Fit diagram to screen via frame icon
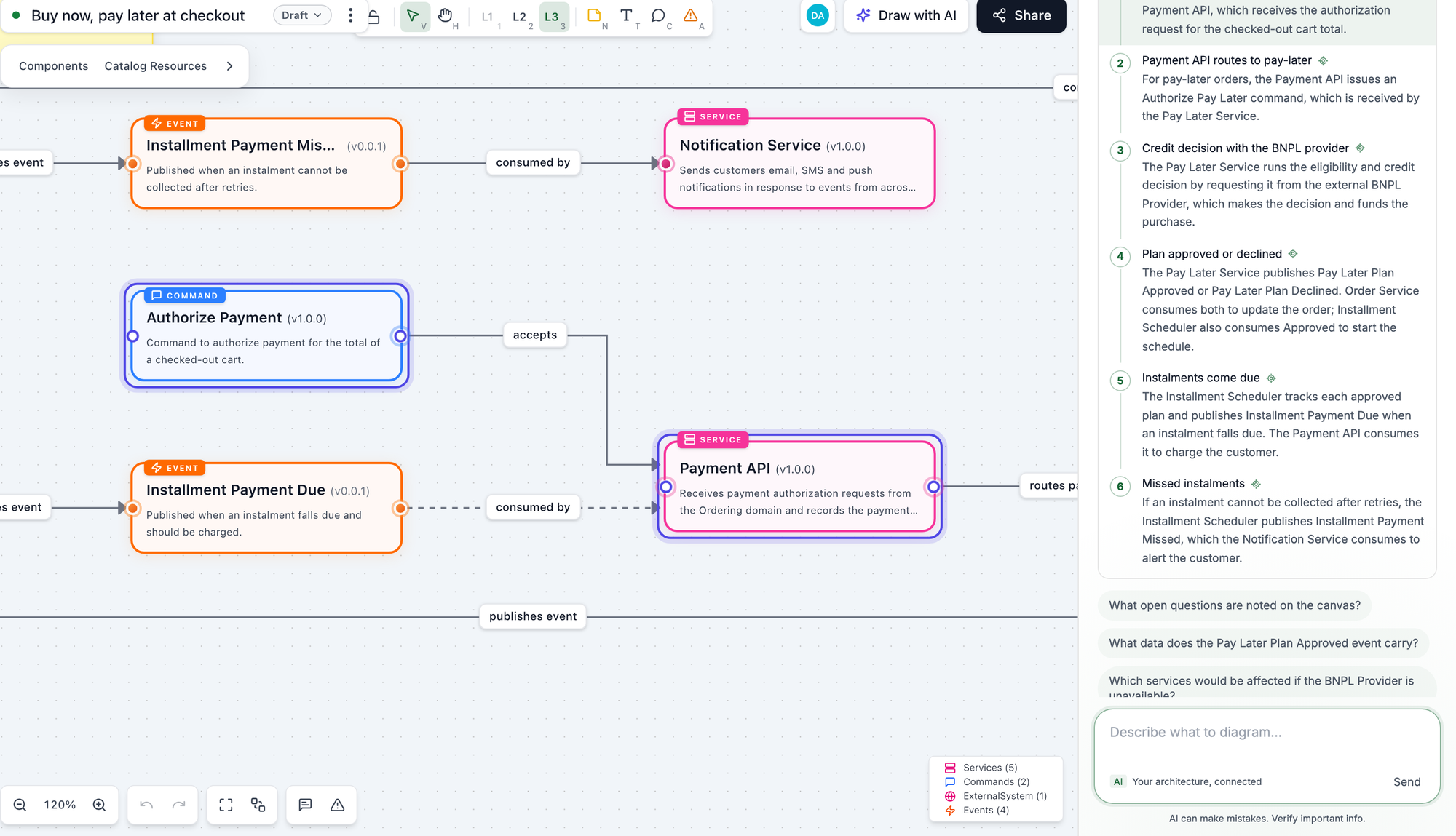 226,805
